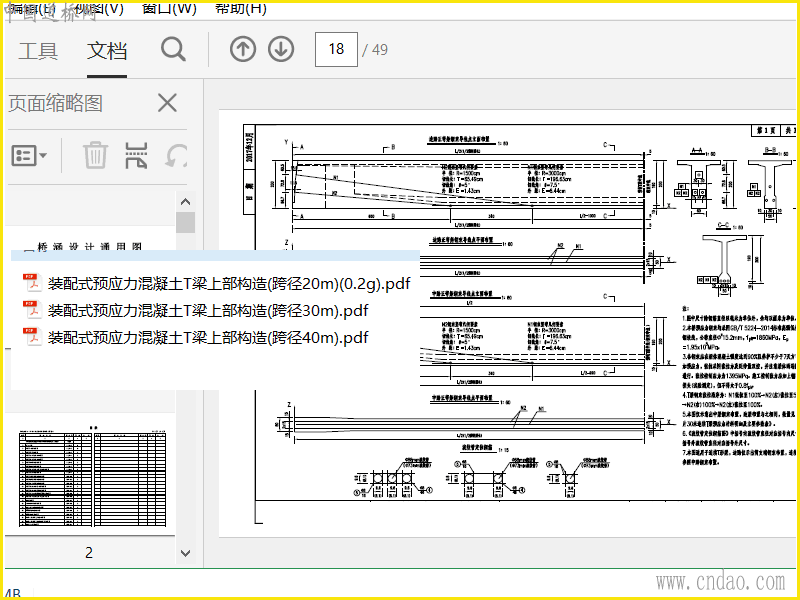Screen dimensions: 800x600
Task: Click the delete page trash icon
Action: [95, 155]
